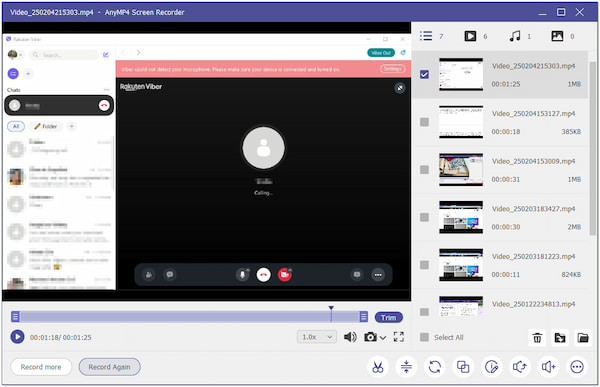Screen dimensions: 600x387
Task: Click Record Again button
Action: (109, 367)
